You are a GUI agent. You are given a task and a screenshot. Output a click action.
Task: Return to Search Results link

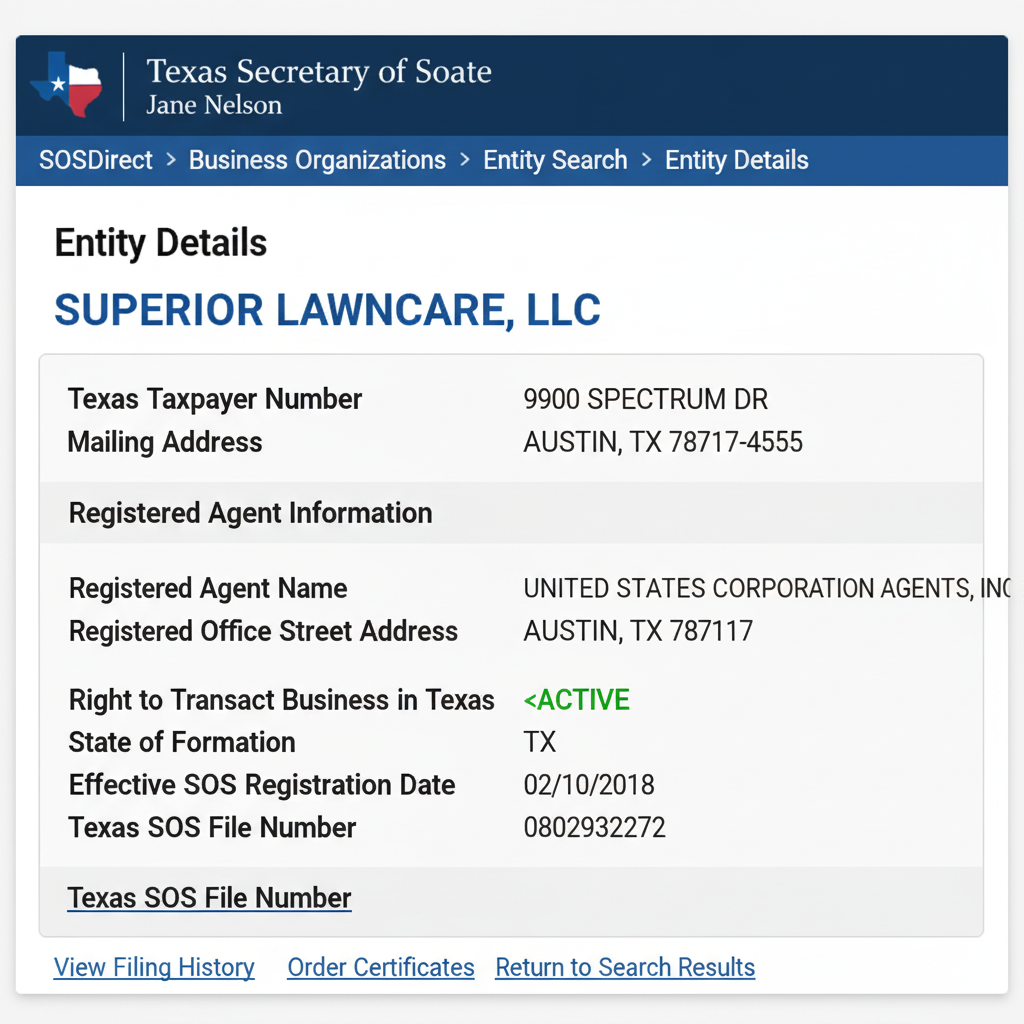click(625, 967)
